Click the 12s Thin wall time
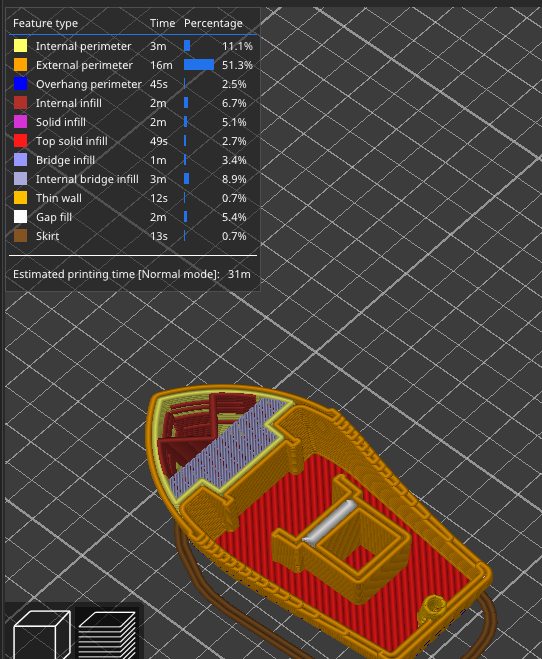Screen dimensions: 542x659 [x=158, y=198]
